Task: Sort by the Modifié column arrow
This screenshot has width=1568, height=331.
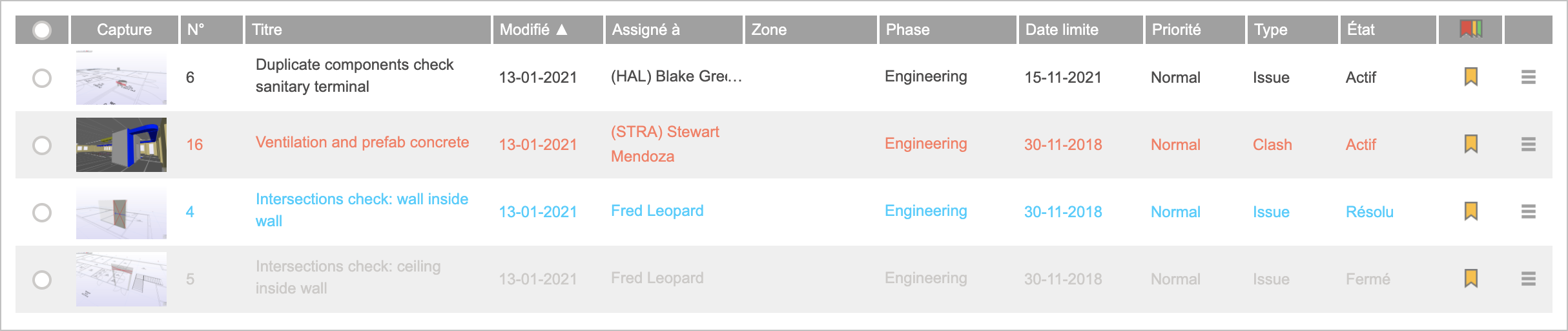Action: (562, 29)
